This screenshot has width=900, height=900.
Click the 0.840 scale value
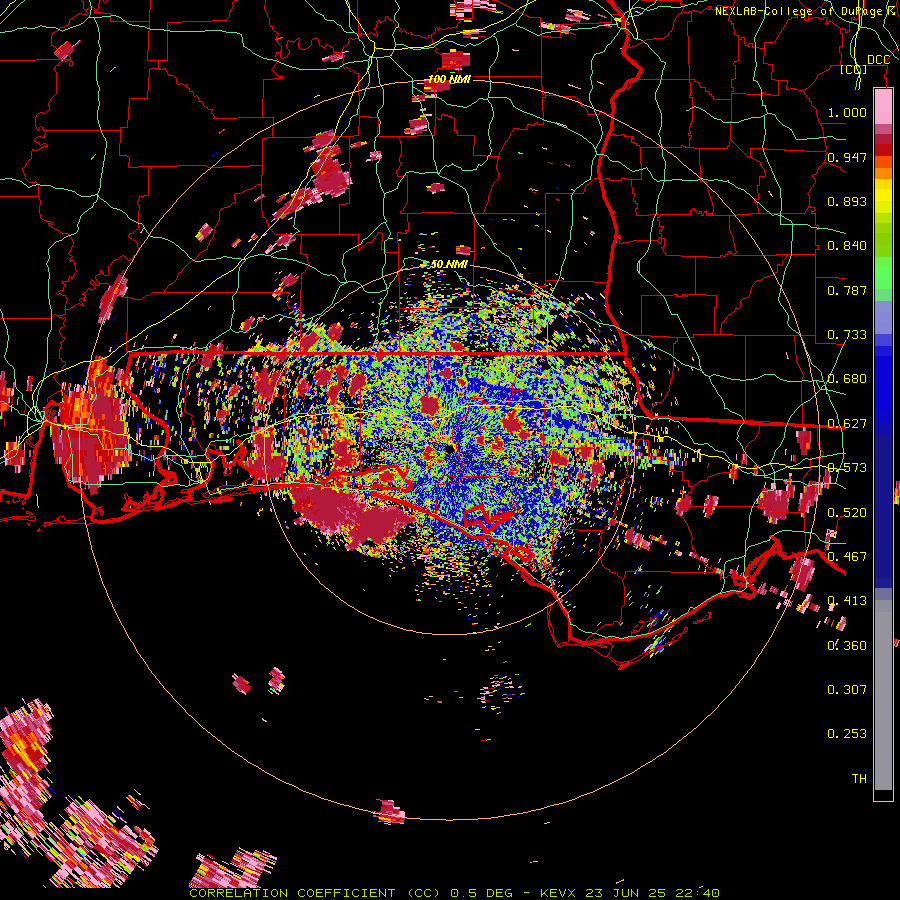847,246
